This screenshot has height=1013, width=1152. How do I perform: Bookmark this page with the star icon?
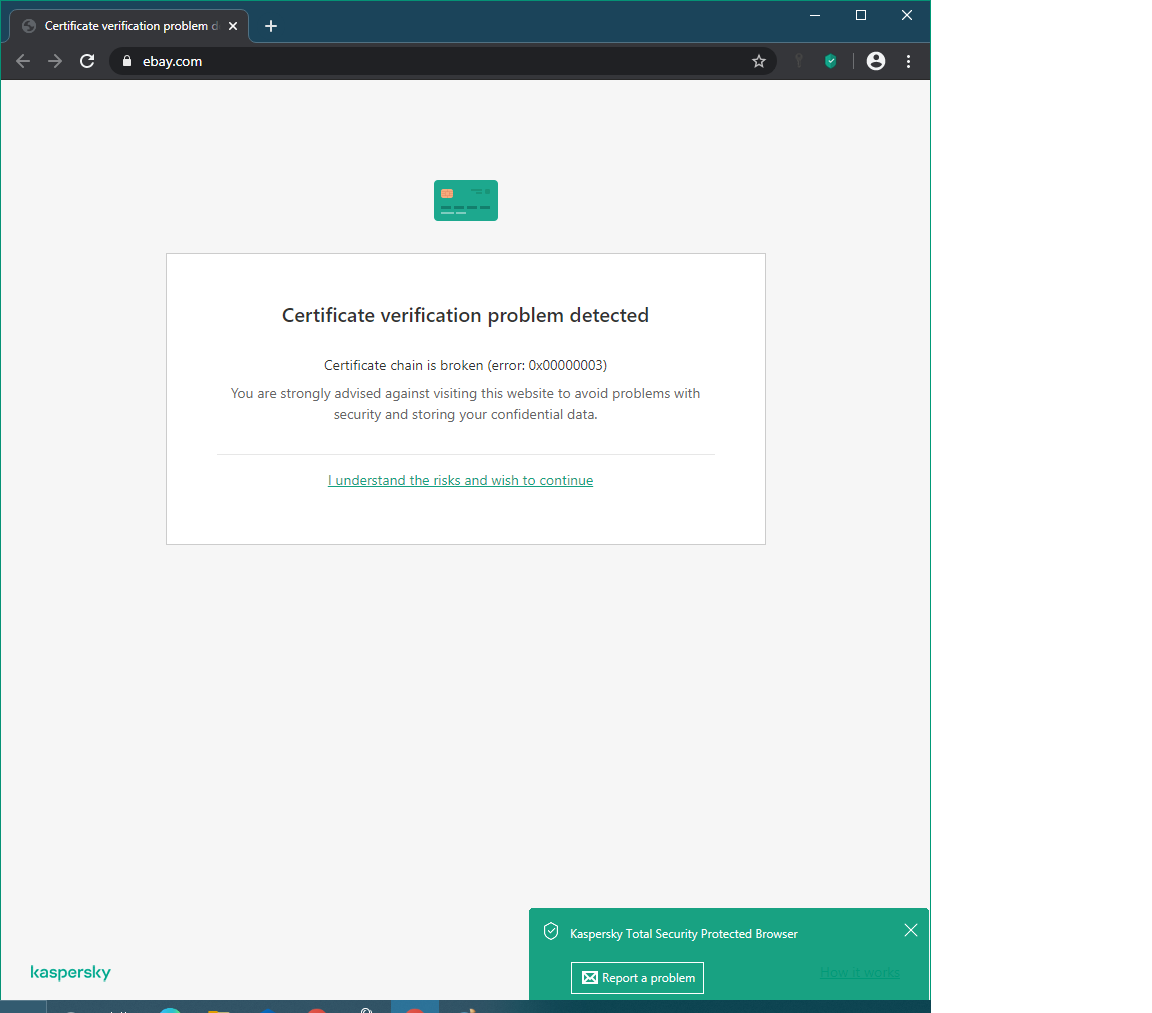pyautogui.click(x=759, y=61)
